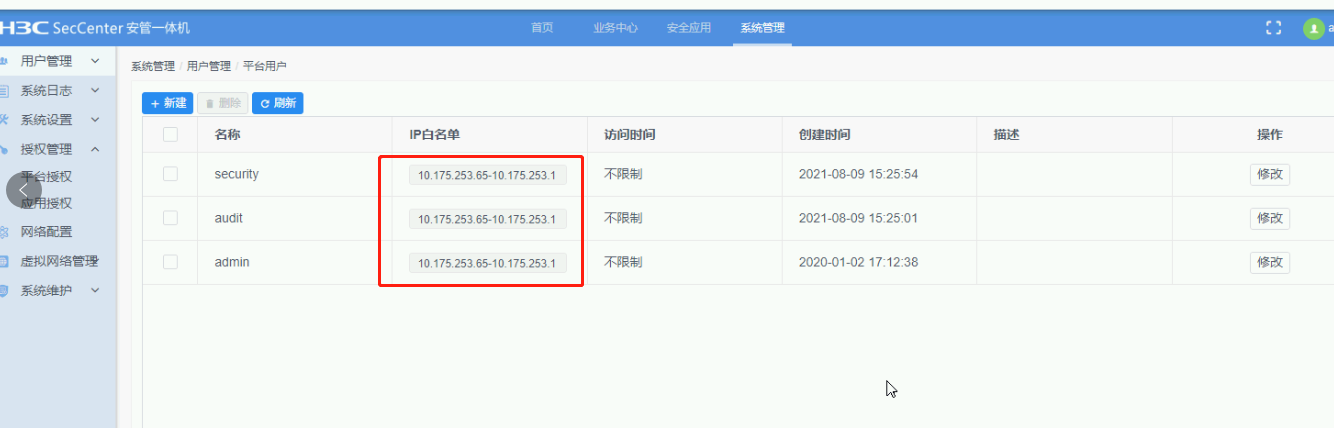The width and height of the screenshot is (1334, 428).
Task: Click IP whitelist value for admin
Action: 487,263
